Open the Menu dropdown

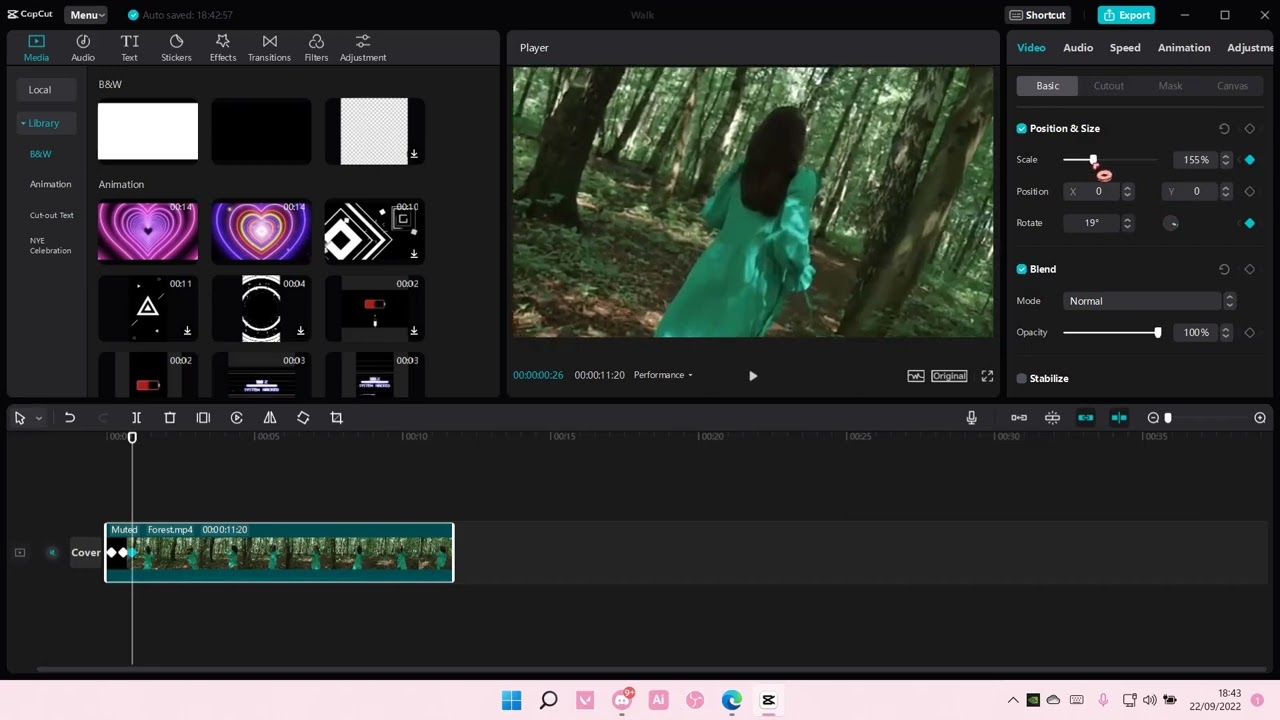pyautogui.click(x=85, y=15)
